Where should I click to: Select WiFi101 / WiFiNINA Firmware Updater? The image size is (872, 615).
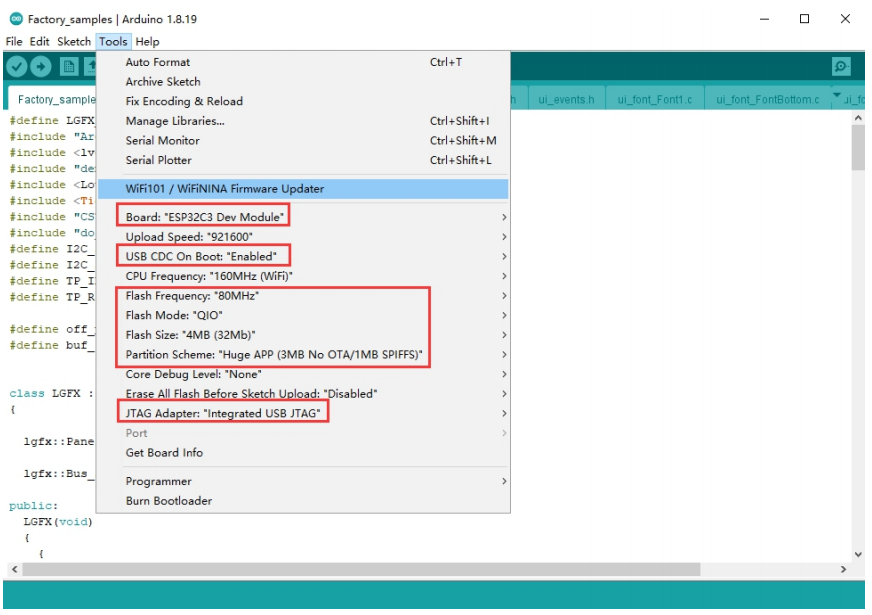[303, 189]
